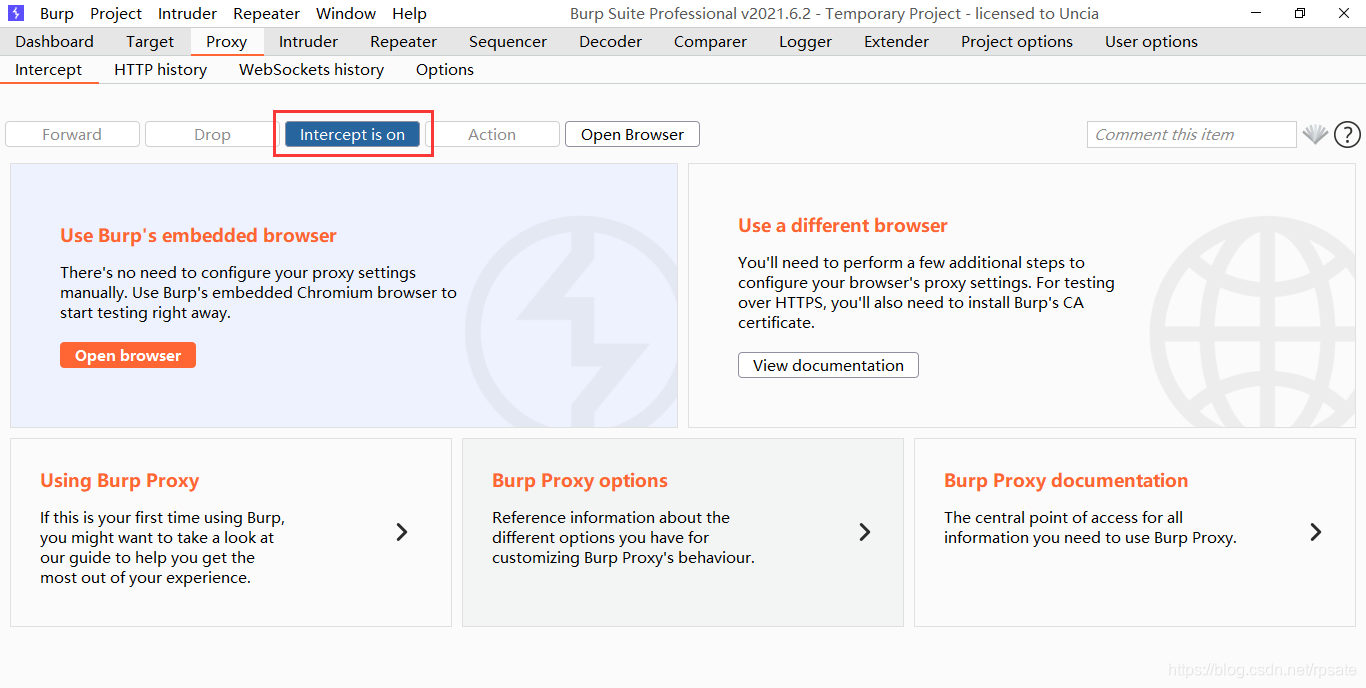Open the Repeater menu in menu bar
The image size is (1366, 688).
[x=266, y=14]
